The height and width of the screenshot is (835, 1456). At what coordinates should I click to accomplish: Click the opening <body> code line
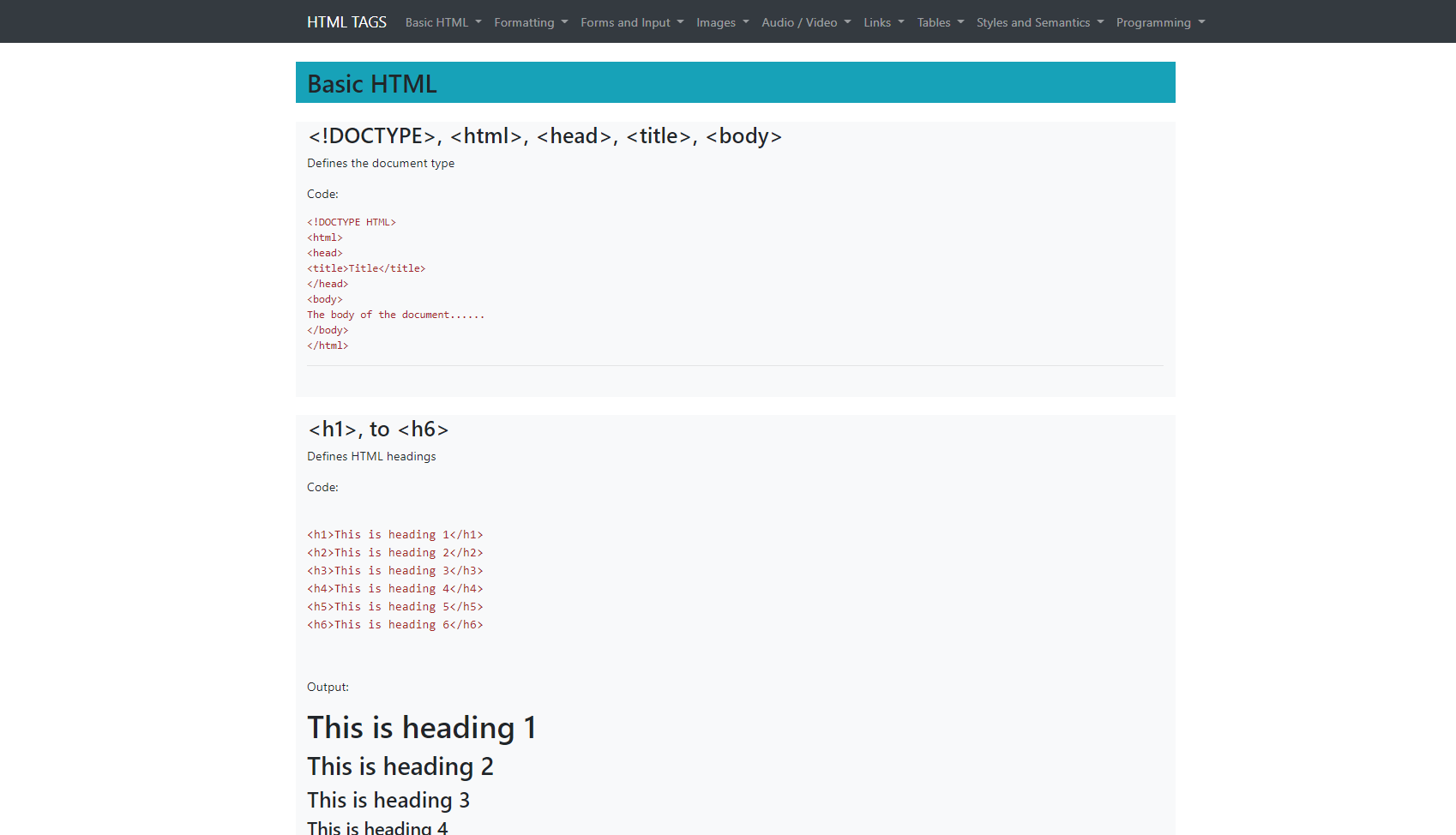pyautogui.click(x=325, y=299)
